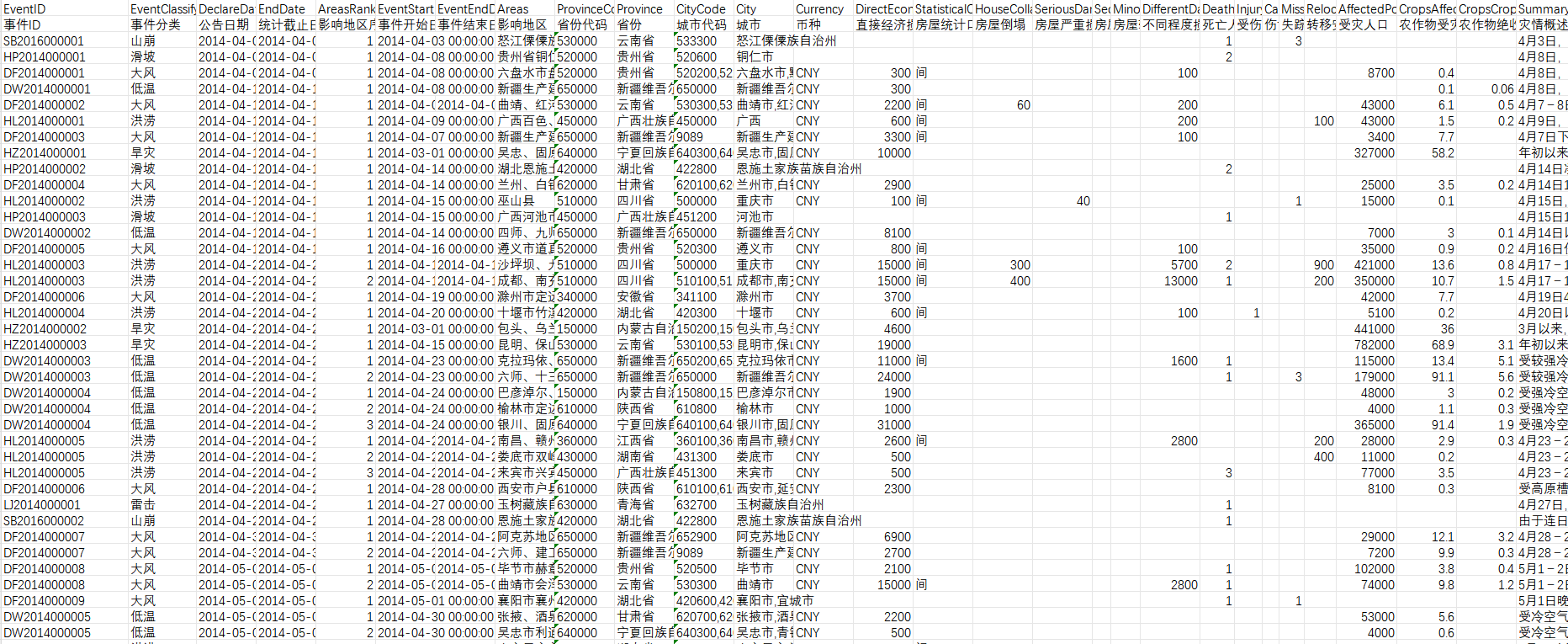
Task: Select cell containing SB2016000001
Action: pyautogui.click(x=44, y=40)
